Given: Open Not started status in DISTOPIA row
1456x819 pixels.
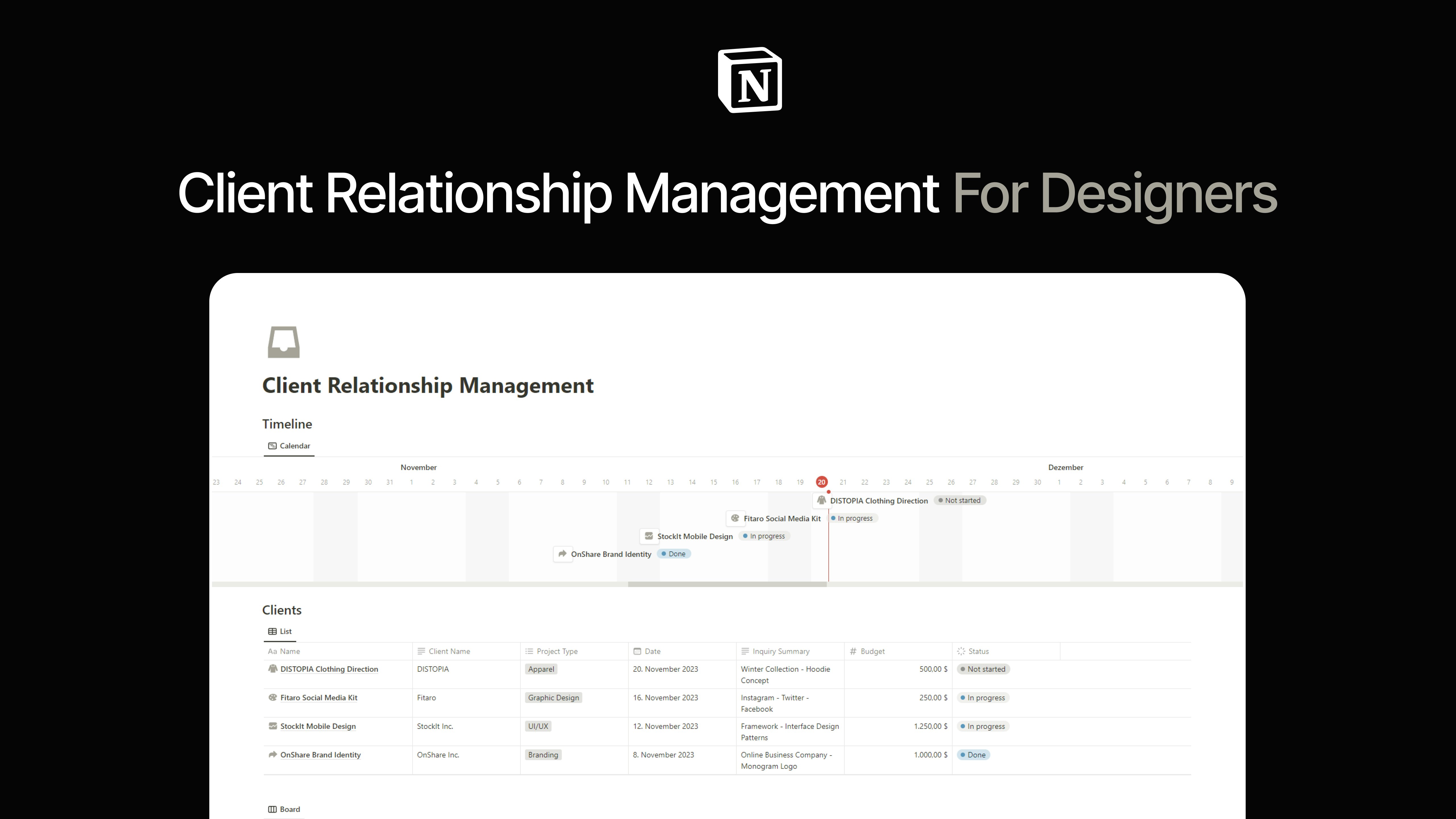Looking at the screenshot, I should coord(983,669).
